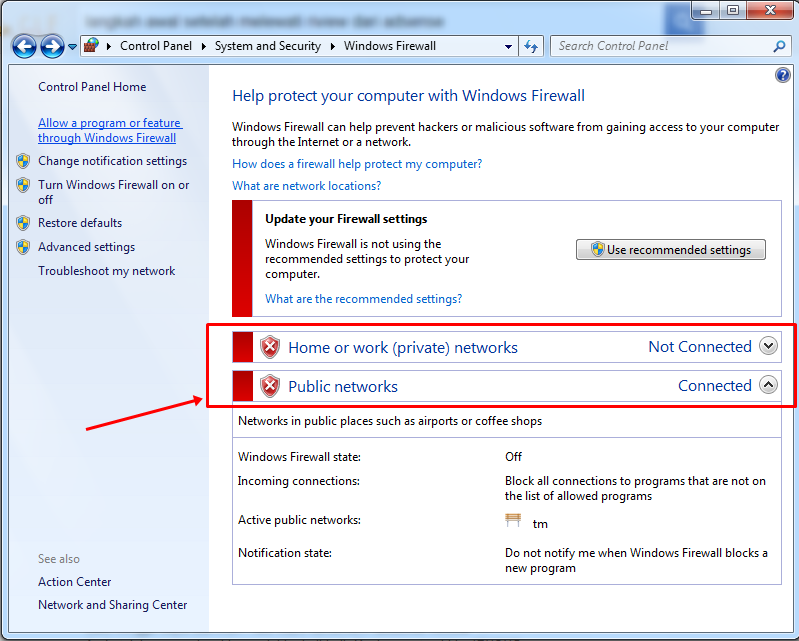Select Public networks heading
The width and height of the screenshot is (799, 641).
coord(343,386)
